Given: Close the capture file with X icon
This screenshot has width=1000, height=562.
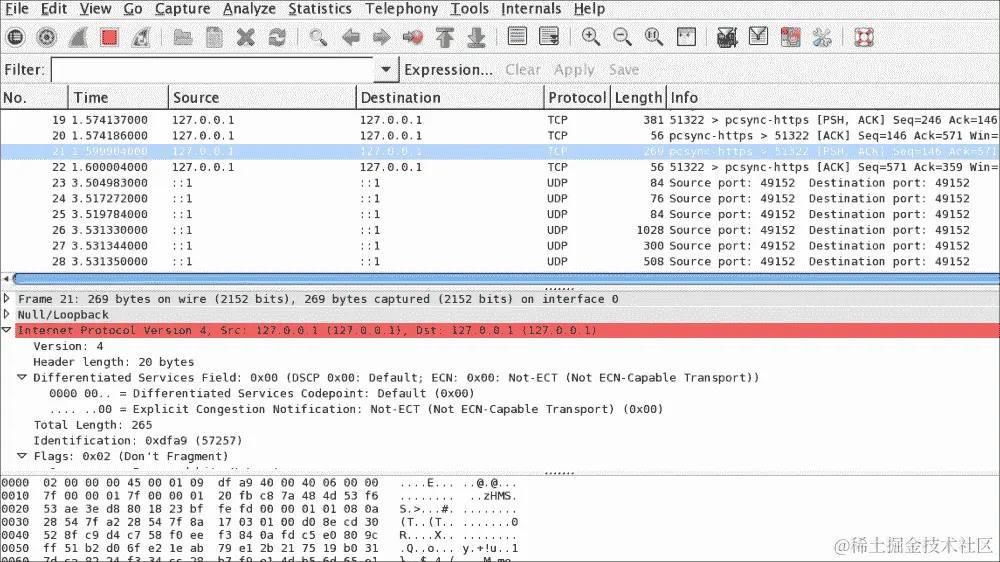Looking at the screenshot, I should tap(246, 38).
